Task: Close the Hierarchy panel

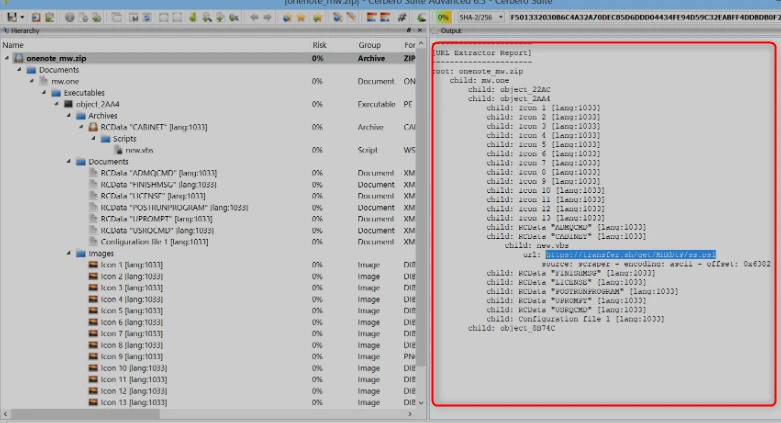Action: [x=420, y=30]
